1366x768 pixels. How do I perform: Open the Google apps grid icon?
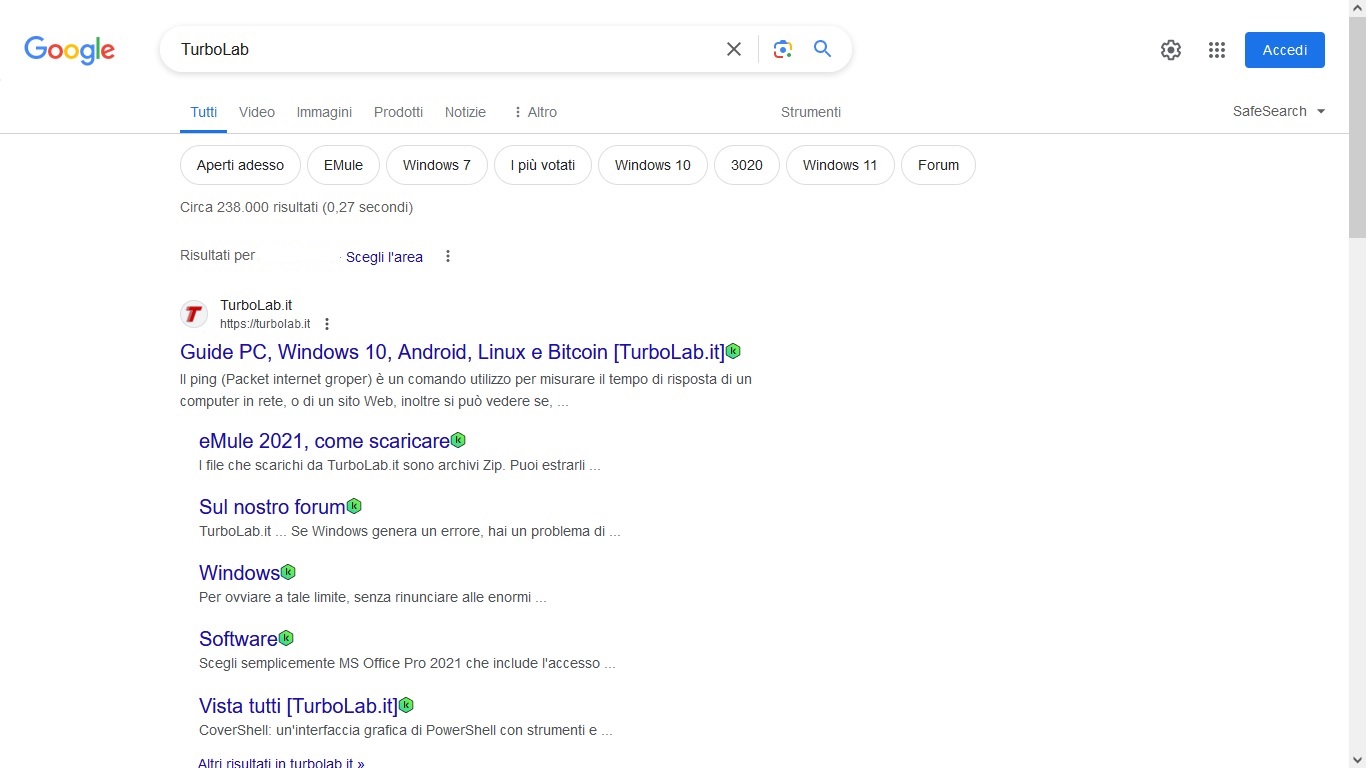click(x=1217, y=50)
